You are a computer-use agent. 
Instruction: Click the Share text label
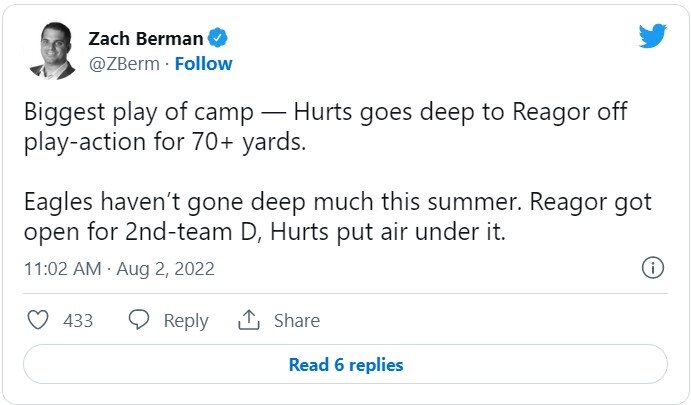pos(296,321)
